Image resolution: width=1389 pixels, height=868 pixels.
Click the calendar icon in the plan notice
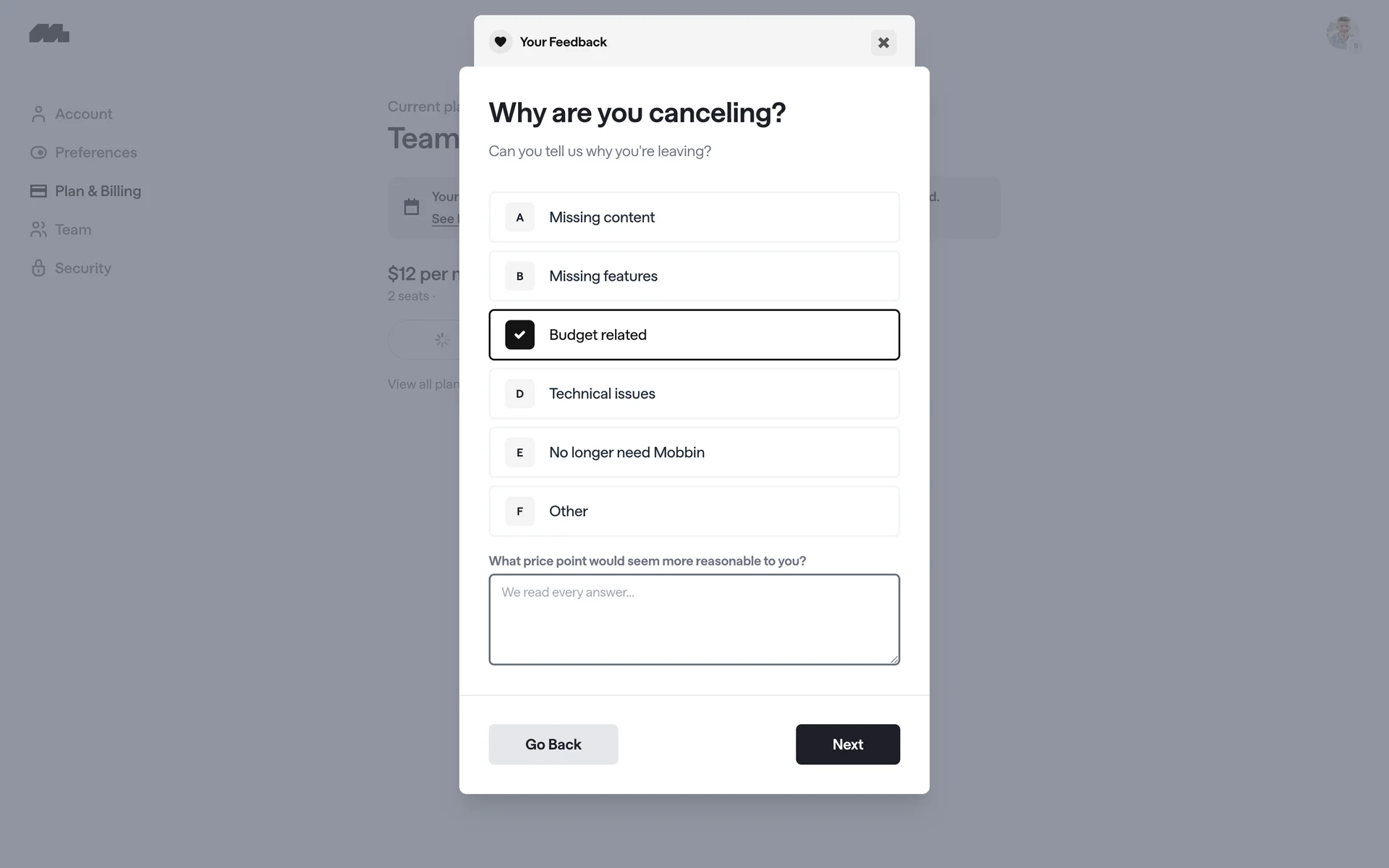[x=412, y=207]
